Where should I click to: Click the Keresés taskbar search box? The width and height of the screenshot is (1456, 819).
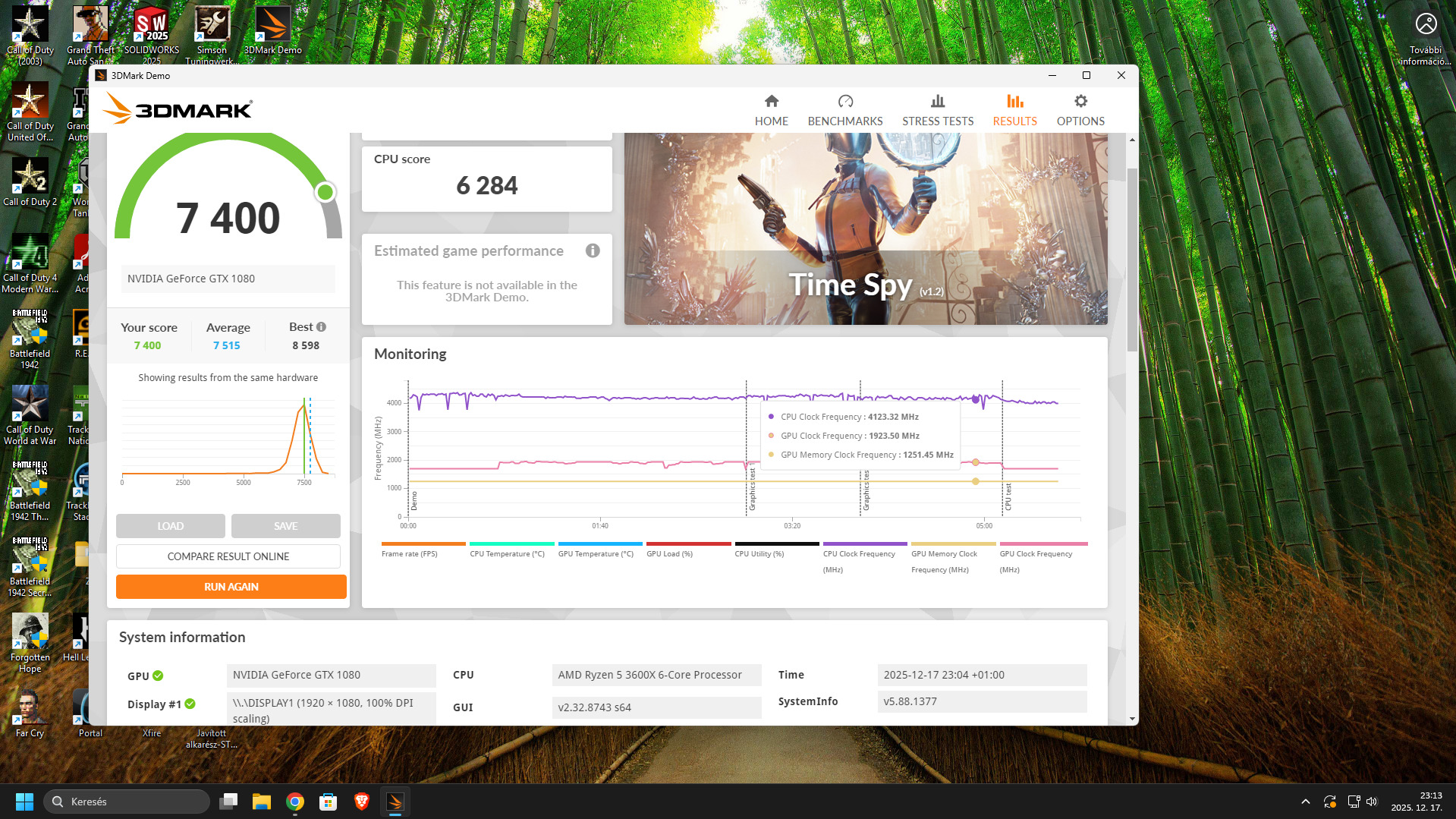(x=127, y=802)
